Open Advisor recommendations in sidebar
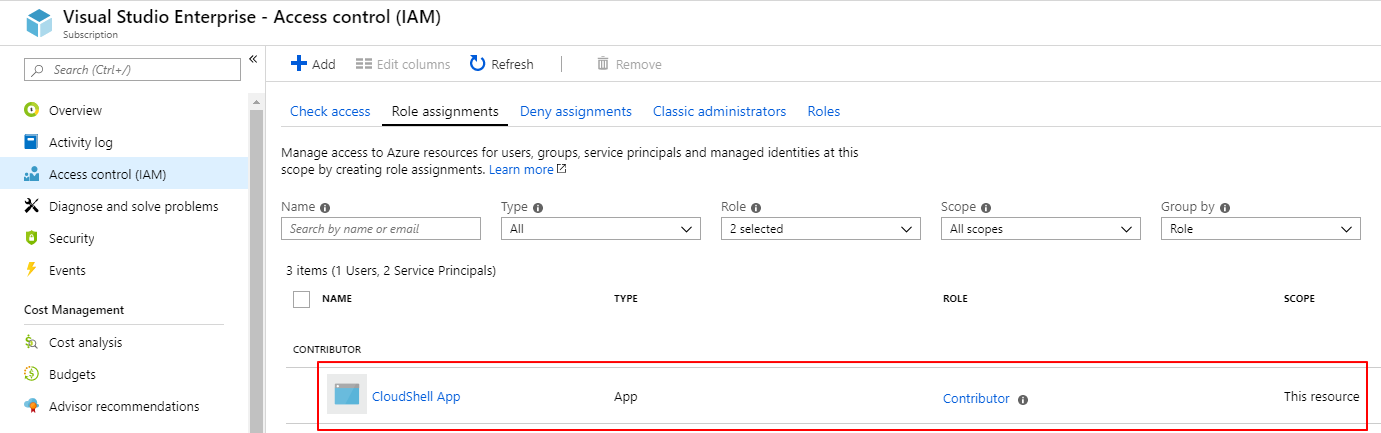This screenshot has width=1381, height=433. (124, 406)
